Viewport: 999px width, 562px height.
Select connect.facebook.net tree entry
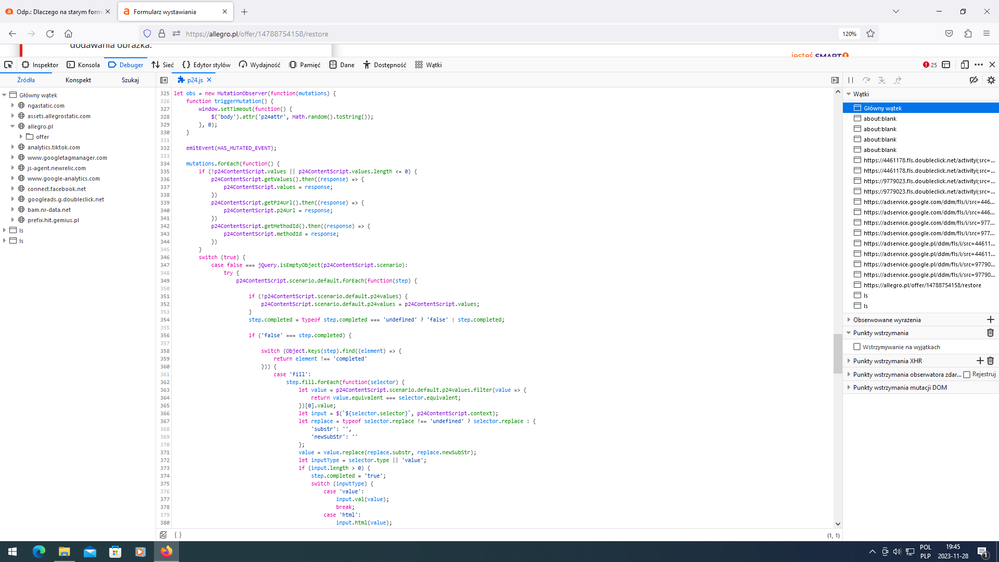tap(56, 189)
